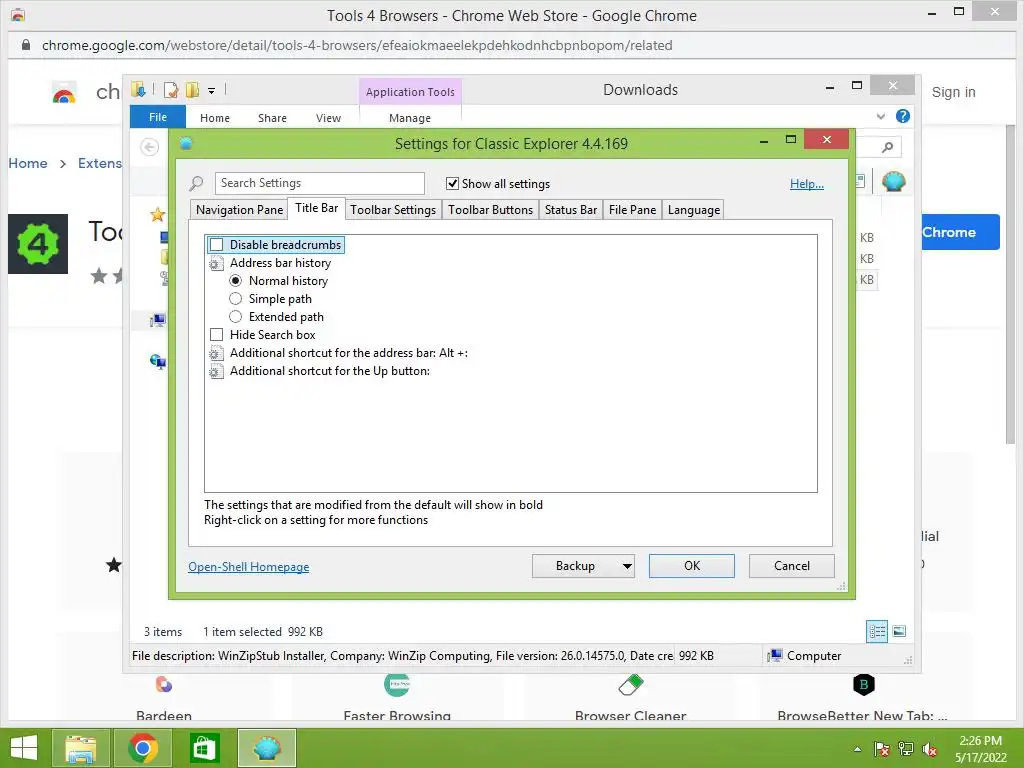
Task: Open the Backup dropdown button
Action: tap(583, 566)
